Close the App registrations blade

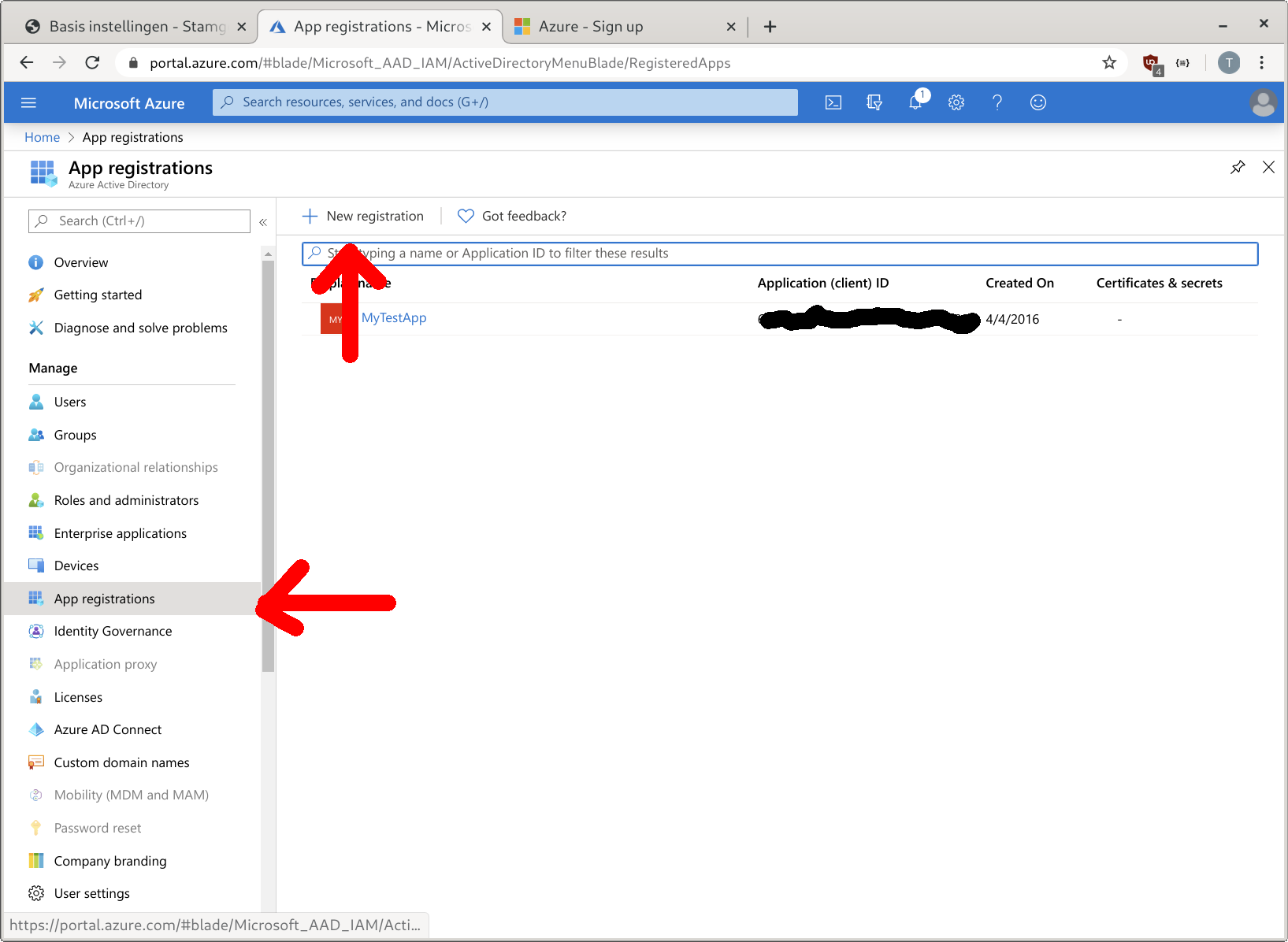[1268, 167]
